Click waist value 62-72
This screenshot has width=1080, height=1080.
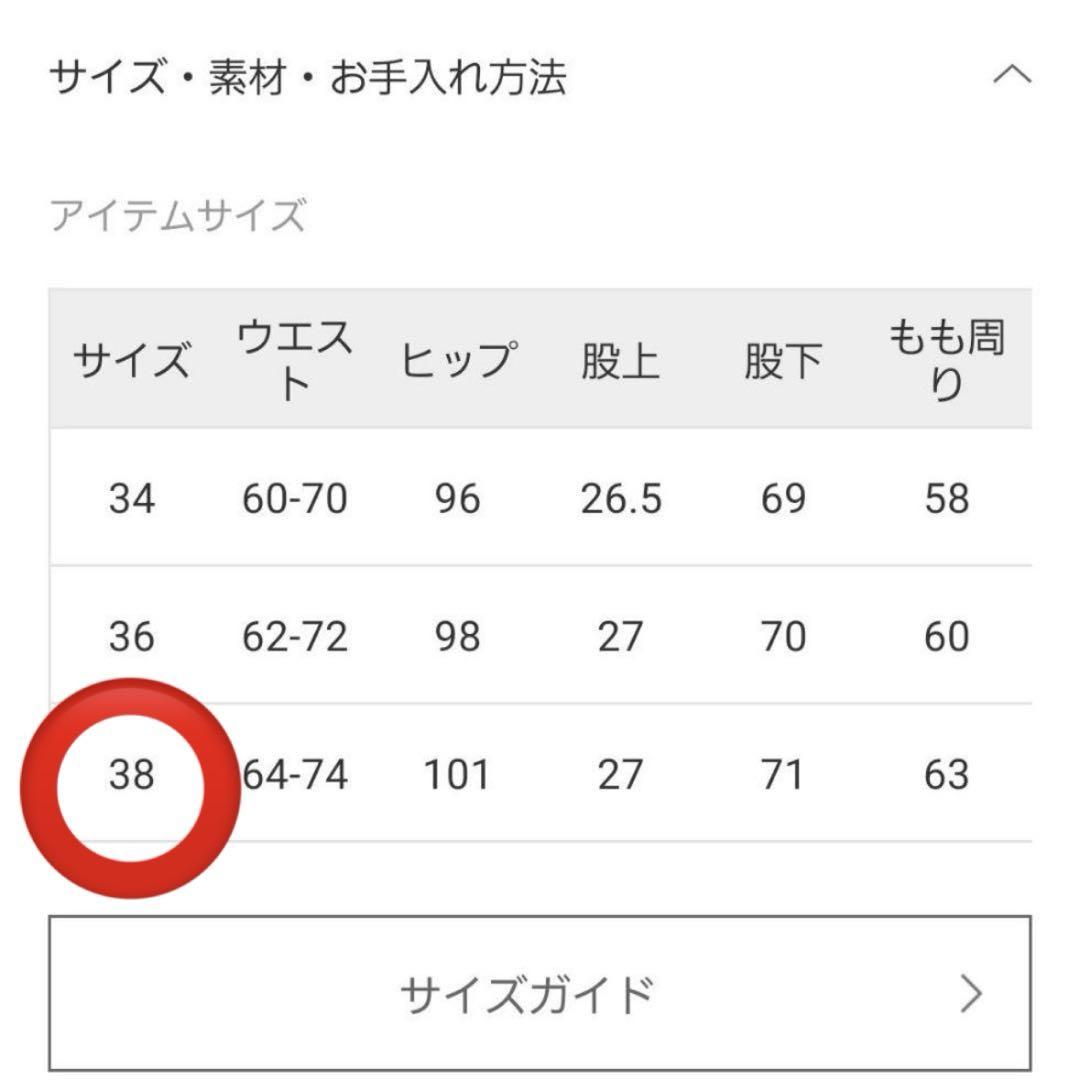295,636
